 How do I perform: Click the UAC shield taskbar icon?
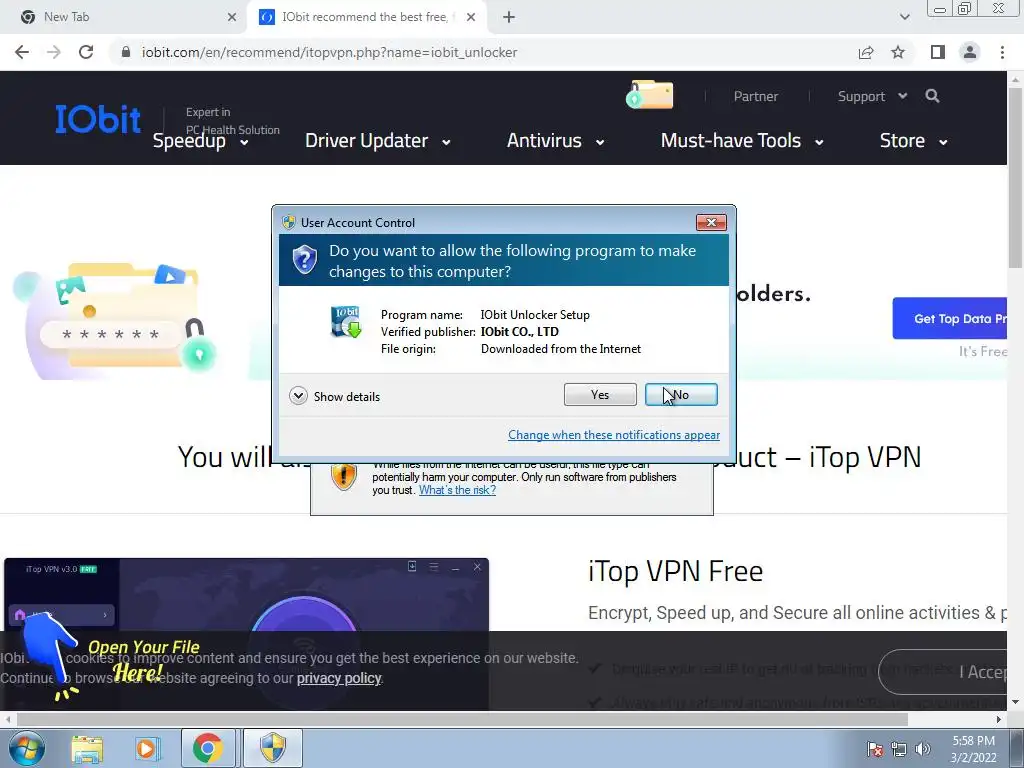click(272, 748)
